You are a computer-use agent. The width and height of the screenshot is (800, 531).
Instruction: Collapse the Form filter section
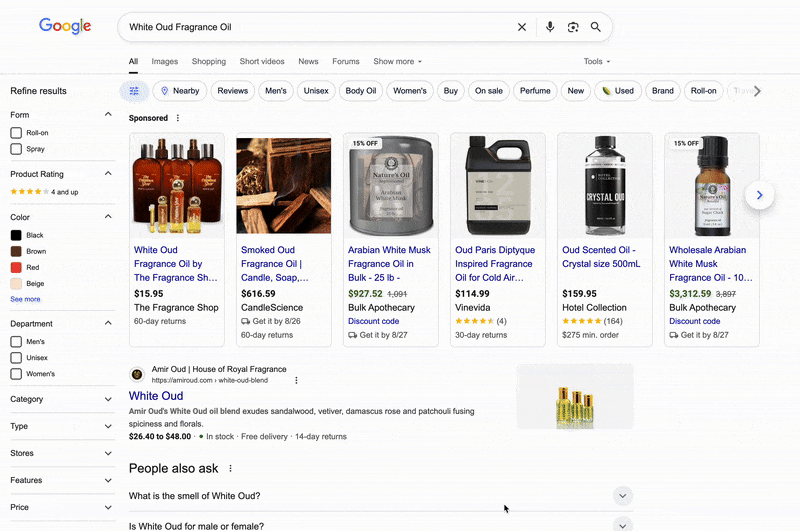(108, 114)
